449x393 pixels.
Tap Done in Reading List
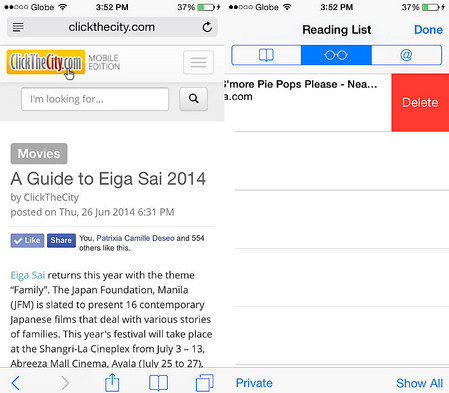pyautogui.click(x=428, y=30)
